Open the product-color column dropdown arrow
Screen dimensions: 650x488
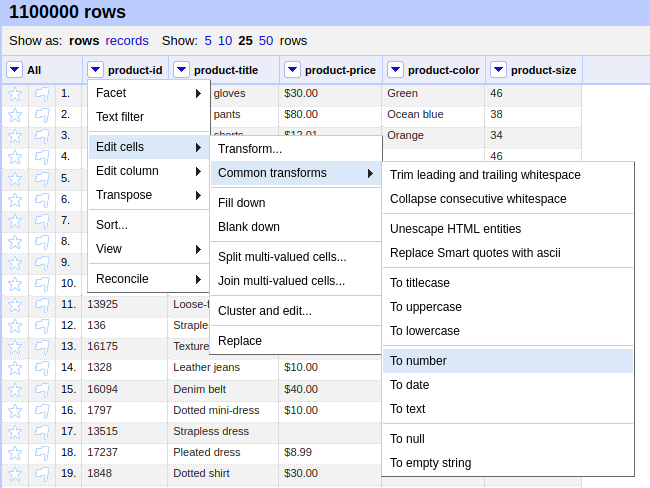pos(395,70)
